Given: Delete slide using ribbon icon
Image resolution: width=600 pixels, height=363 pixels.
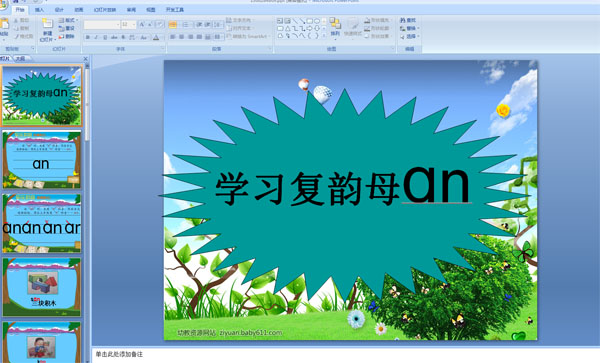Looking at the screenshot, I should [x=67, y=36].
